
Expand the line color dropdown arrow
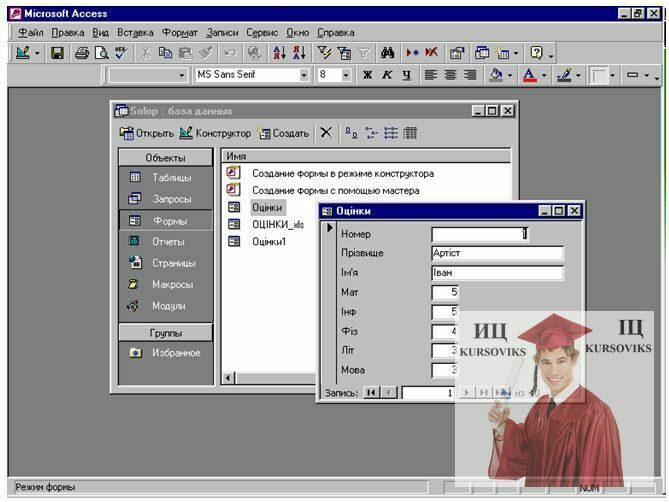[578, 75]
